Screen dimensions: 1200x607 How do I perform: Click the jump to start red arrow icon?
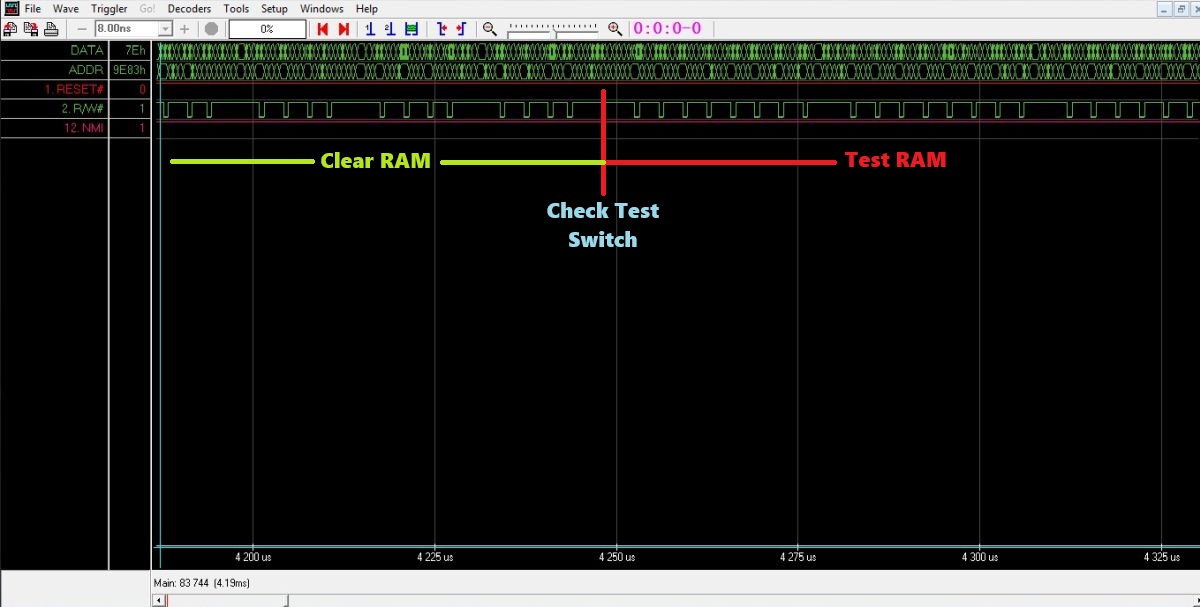(x=323, y=29)
